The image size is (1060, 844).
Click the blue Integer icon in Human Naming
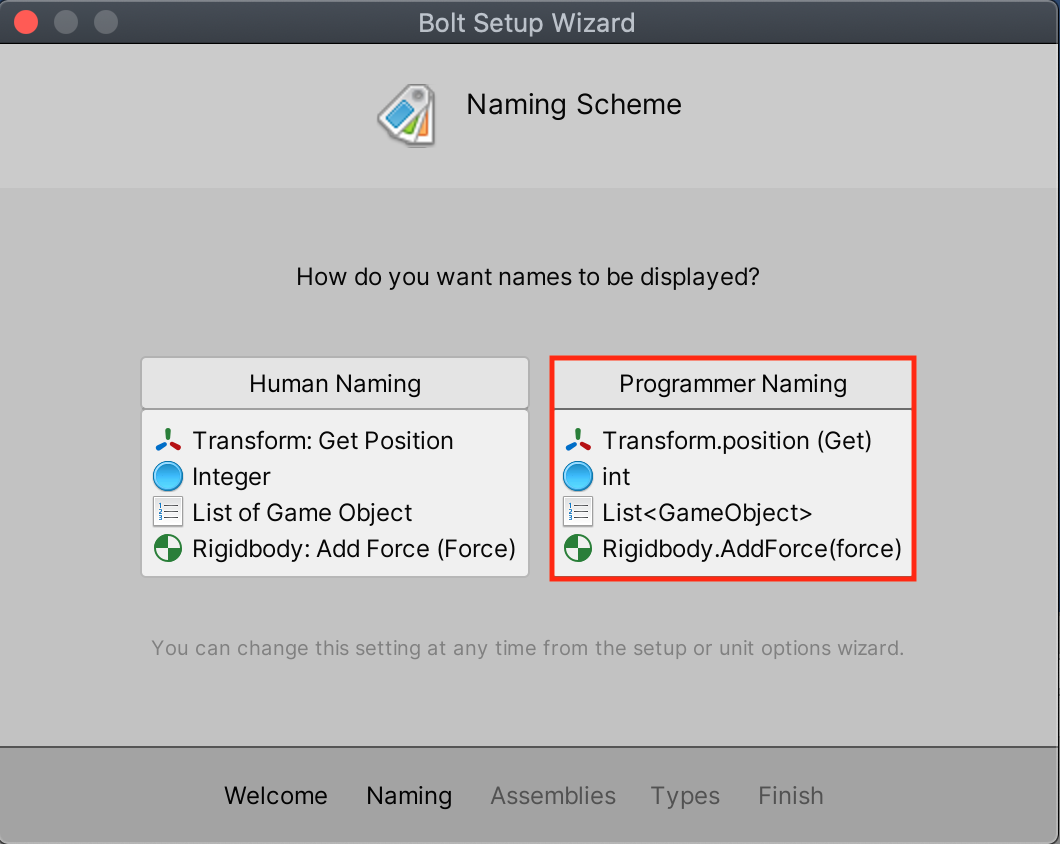pyautogui.click(x=167, y=476)
